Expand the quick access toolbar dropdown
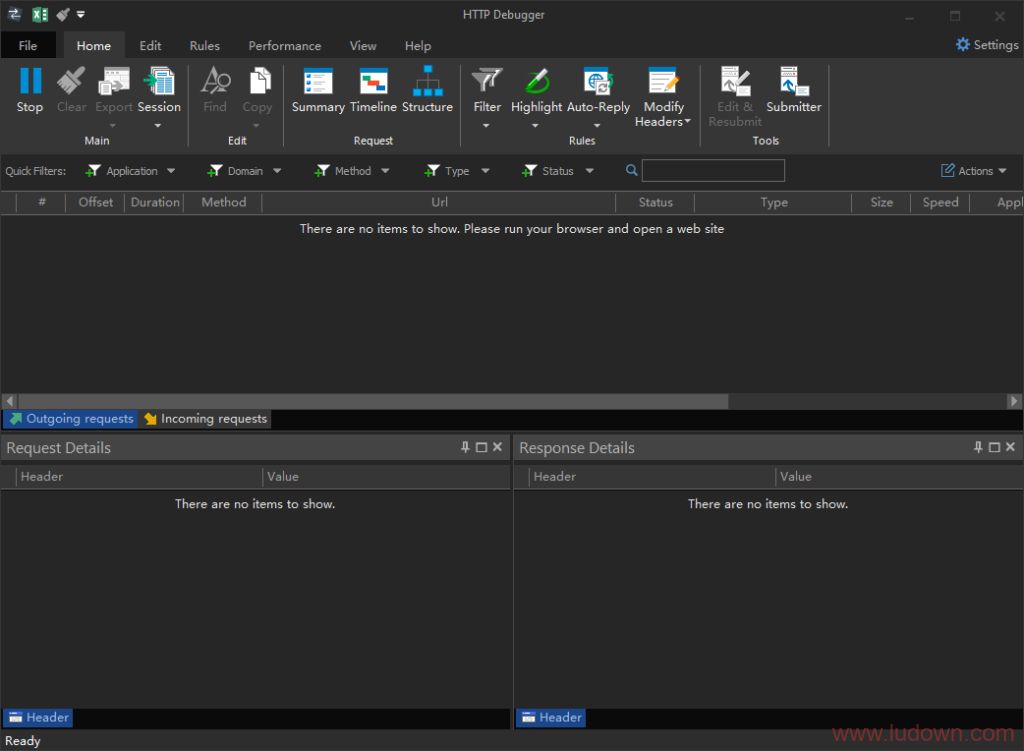 point(80,14)
